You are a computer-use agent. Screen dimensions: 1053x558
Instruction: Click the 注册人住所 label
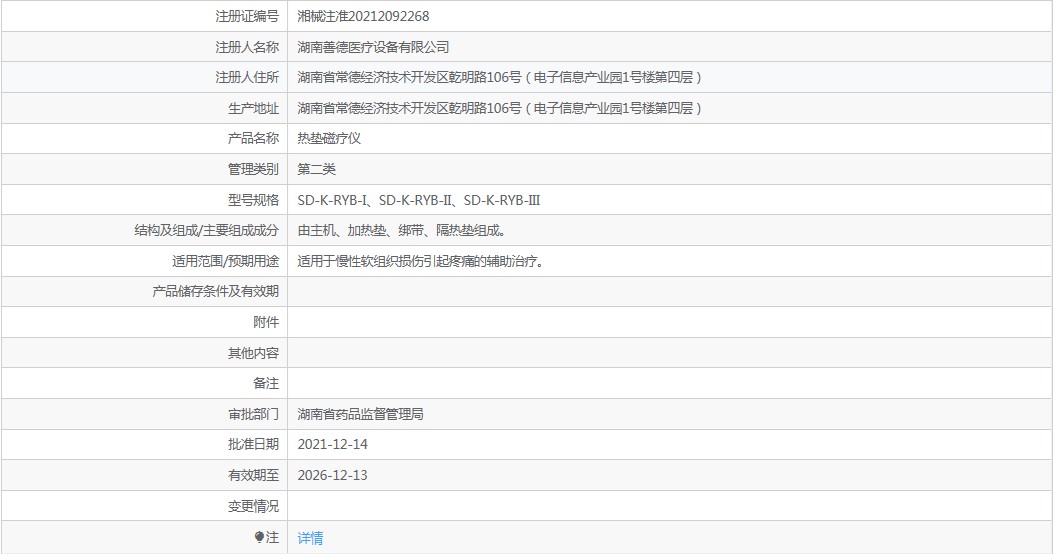[x=247, y=77]
